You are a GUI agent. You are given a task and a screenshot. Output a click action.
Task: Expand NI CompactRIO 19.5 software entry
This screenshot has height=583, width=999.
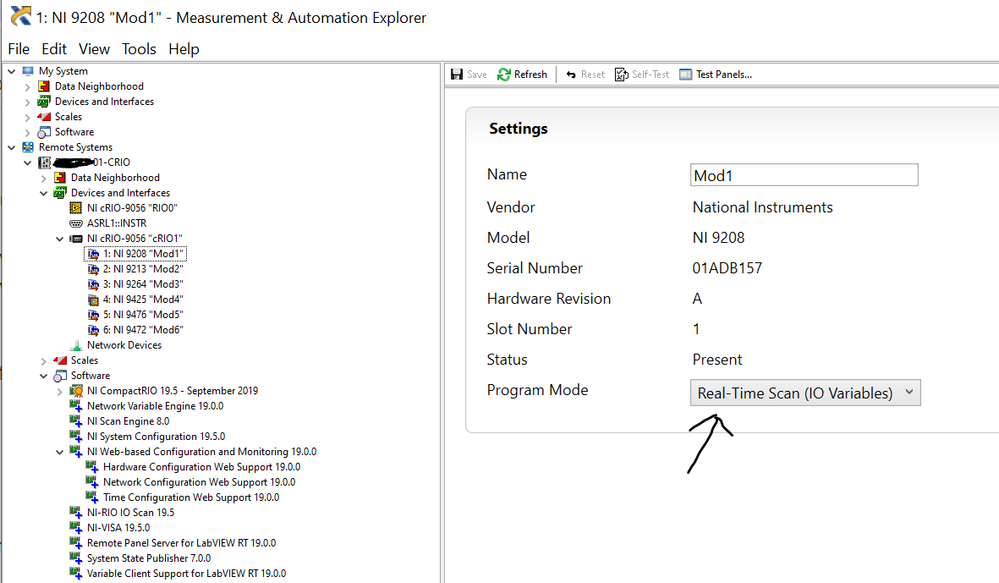click(59, 391)
